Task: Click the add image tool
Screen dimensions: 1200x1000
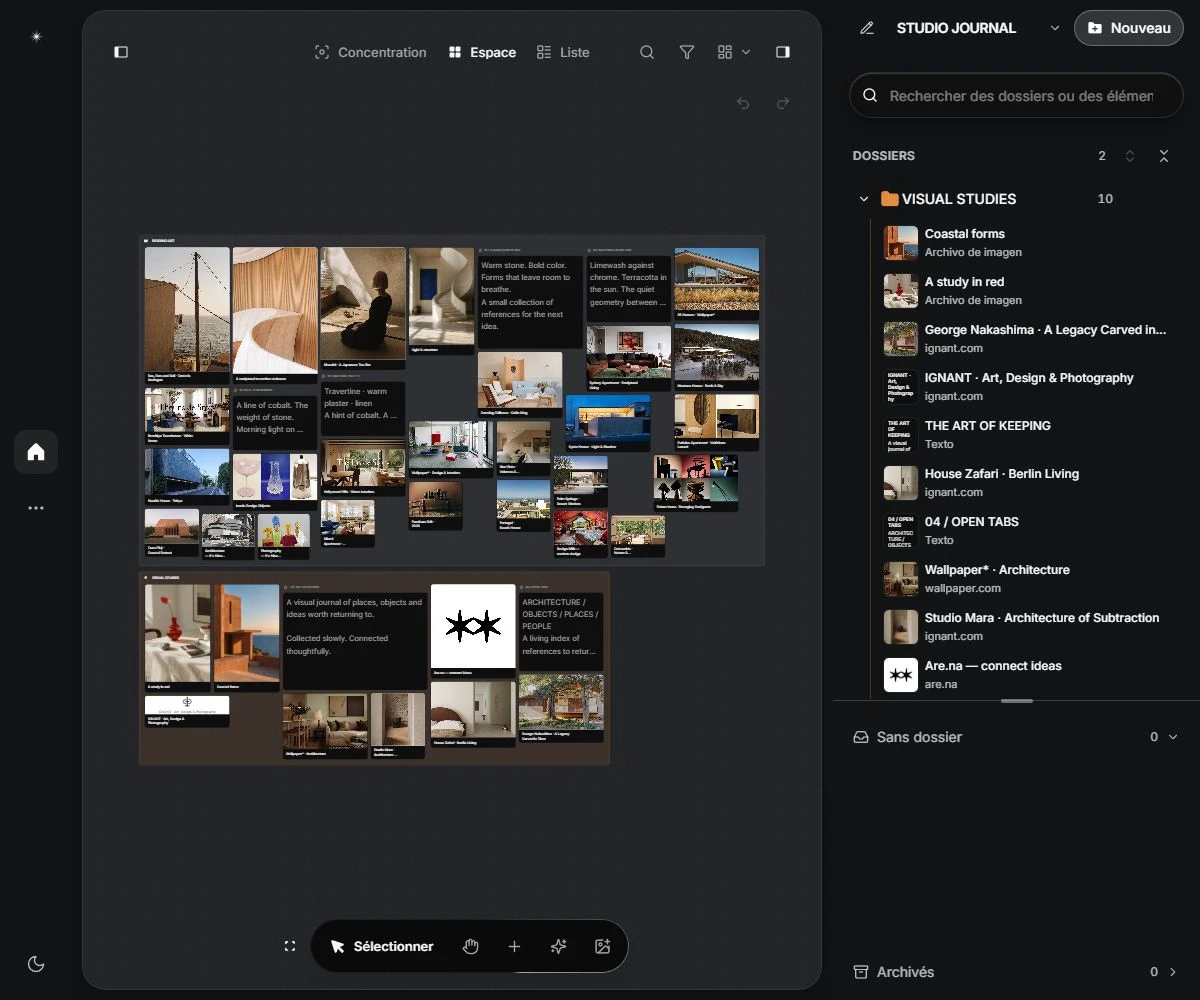Action: point(602,946)
